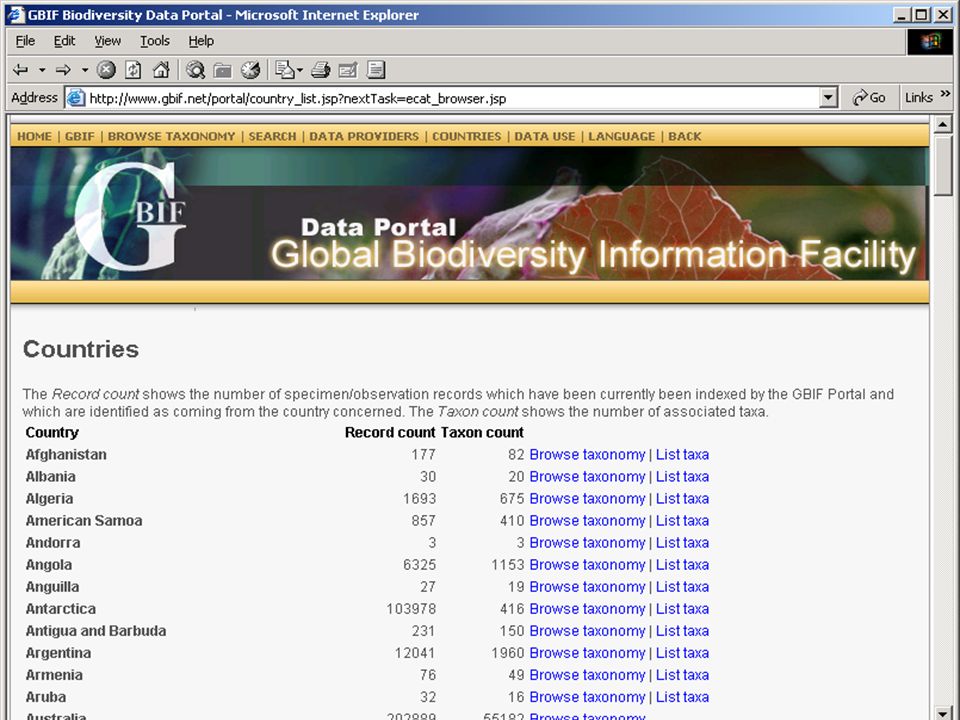Open DATA PROVIDERS in the navigation bar
Image resolution: width=960 pixels, height=720 pixels.
[364, 137]
